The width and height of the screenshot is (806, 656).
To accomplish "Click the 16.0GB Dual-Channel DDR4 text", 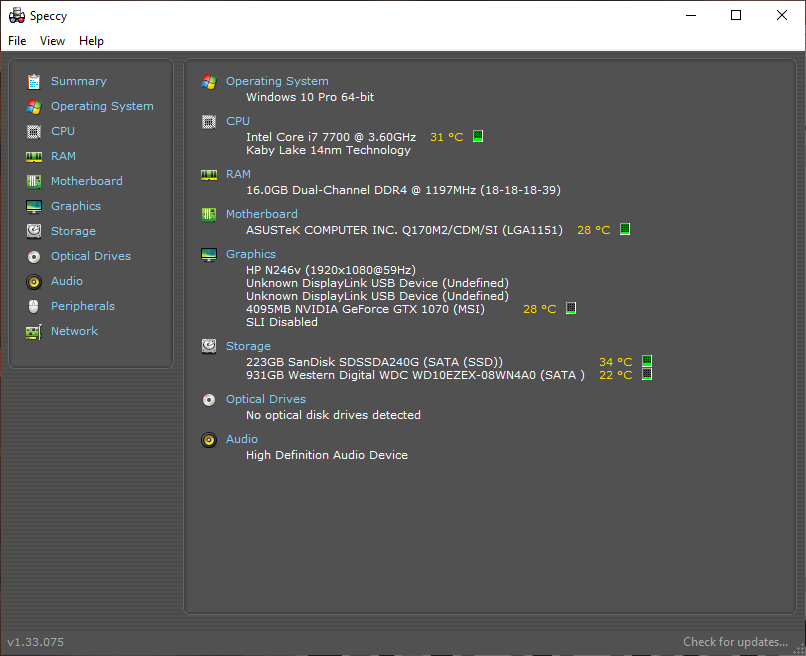I will (x=403, y=190).
